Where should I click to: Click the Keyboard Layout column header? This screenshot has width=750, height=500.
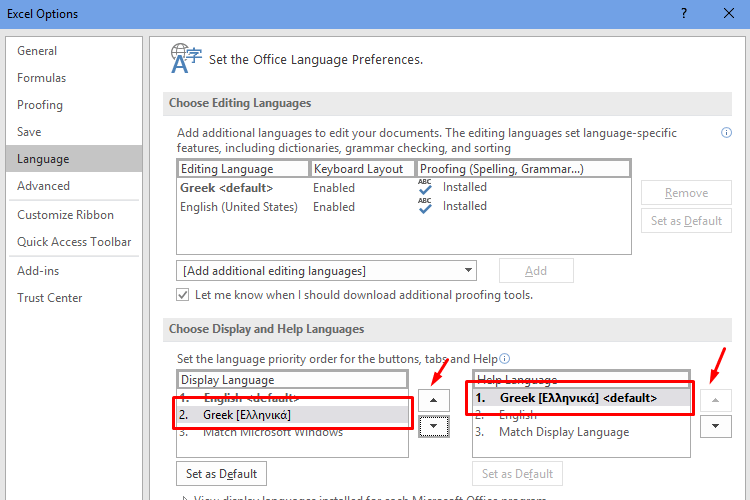coord(362,169)
